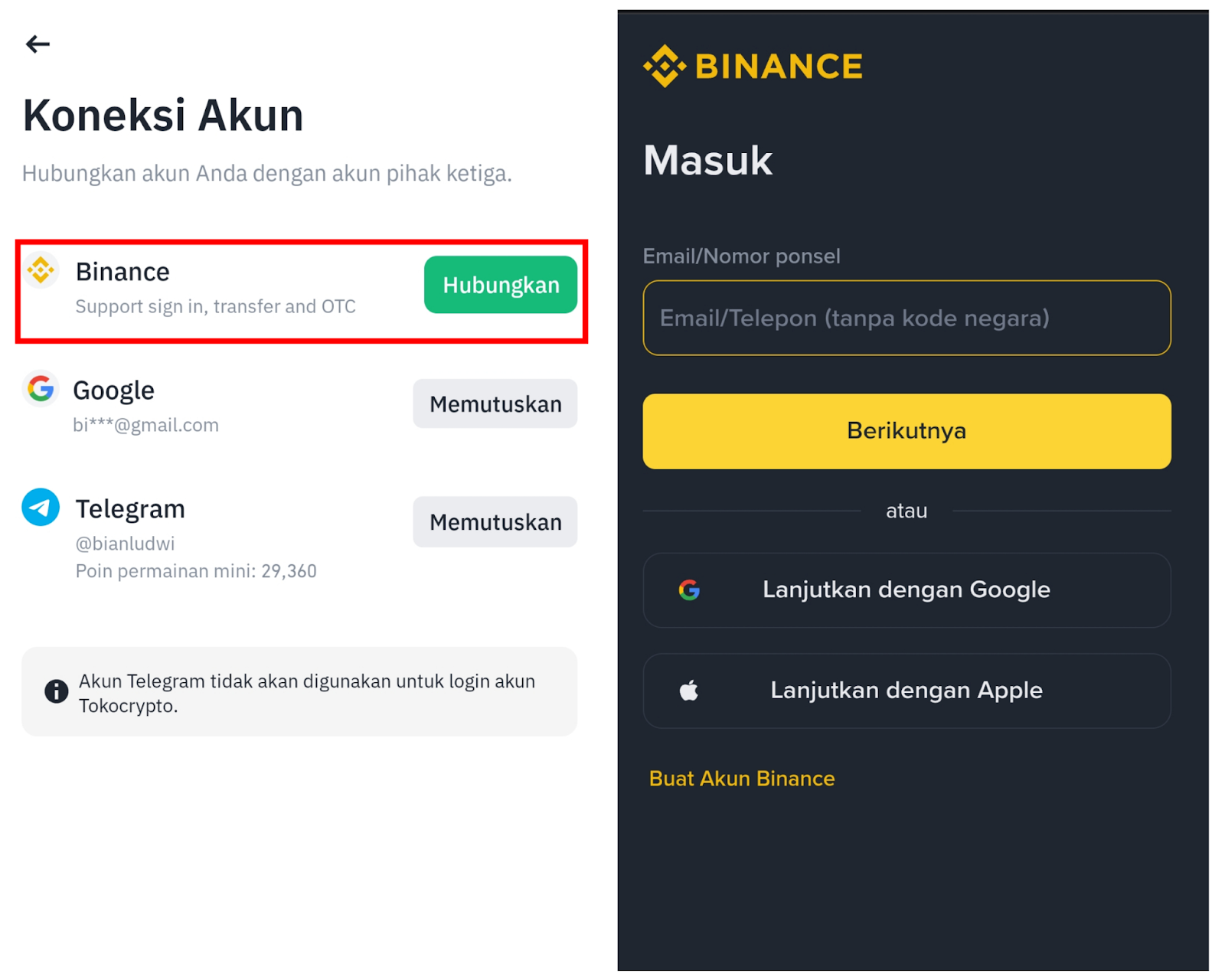Click the Binance diamond icon in connection list
1225x980 pixels.
(41, 270)
